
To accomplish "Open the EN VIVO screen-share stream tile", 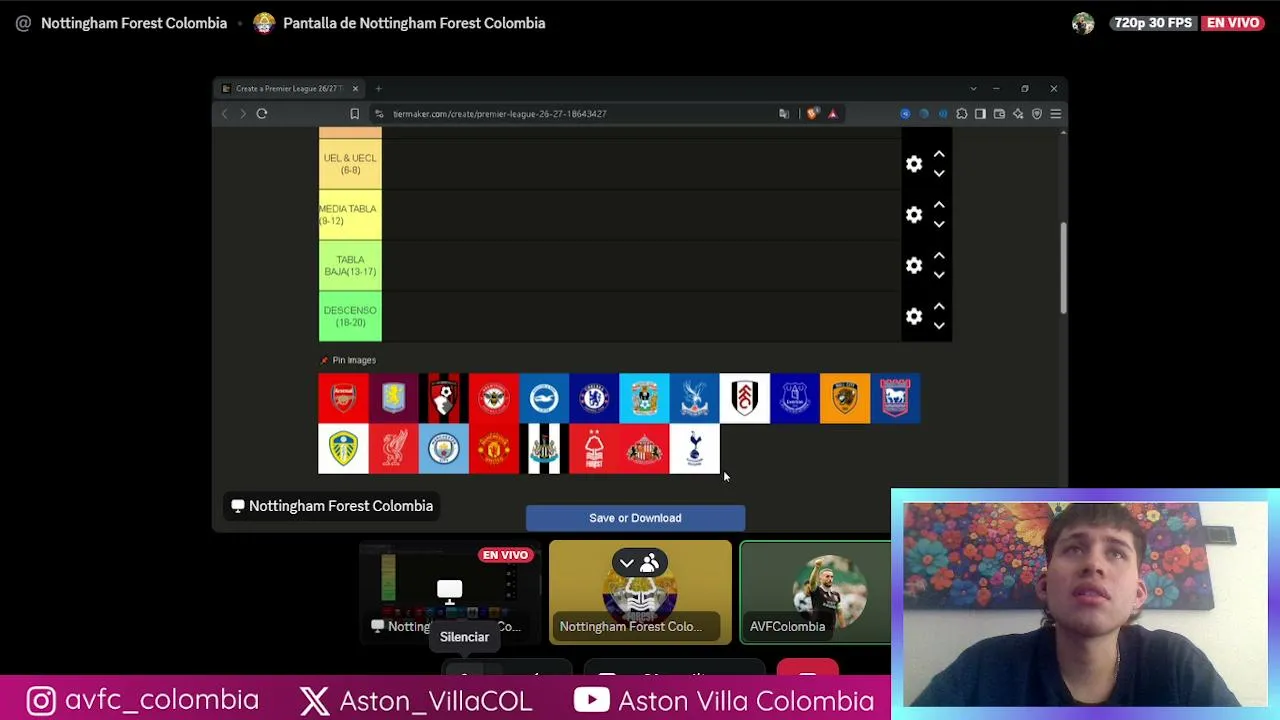I will 449,591.
